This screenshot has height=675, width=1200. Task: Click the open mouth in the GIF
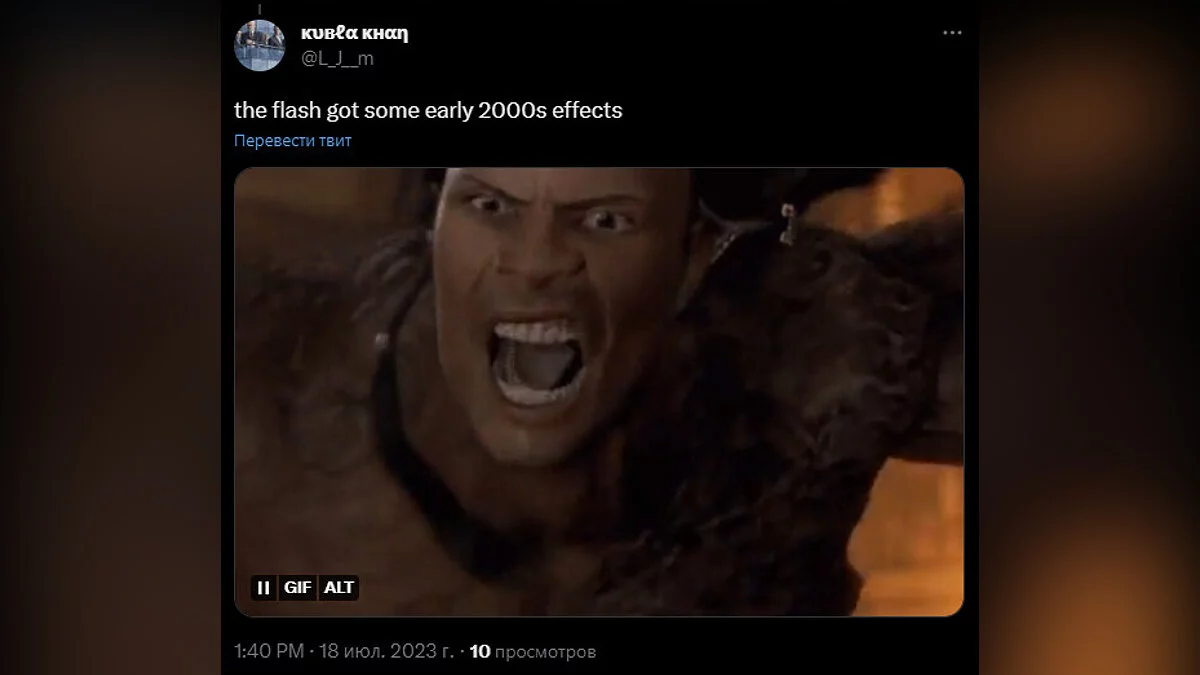coord(537,362)
